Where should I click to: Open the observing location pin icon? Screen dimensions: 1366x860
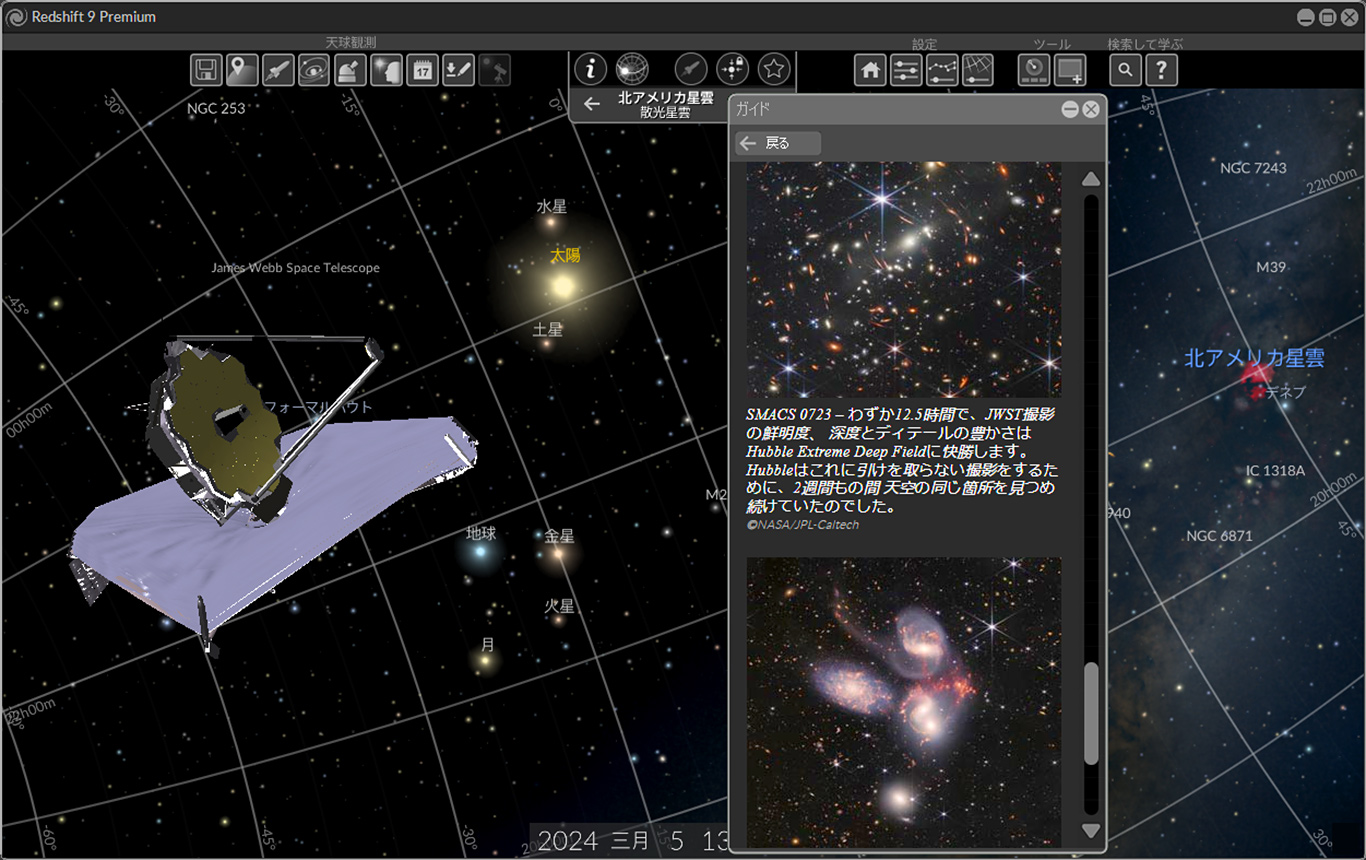[242, 70]
